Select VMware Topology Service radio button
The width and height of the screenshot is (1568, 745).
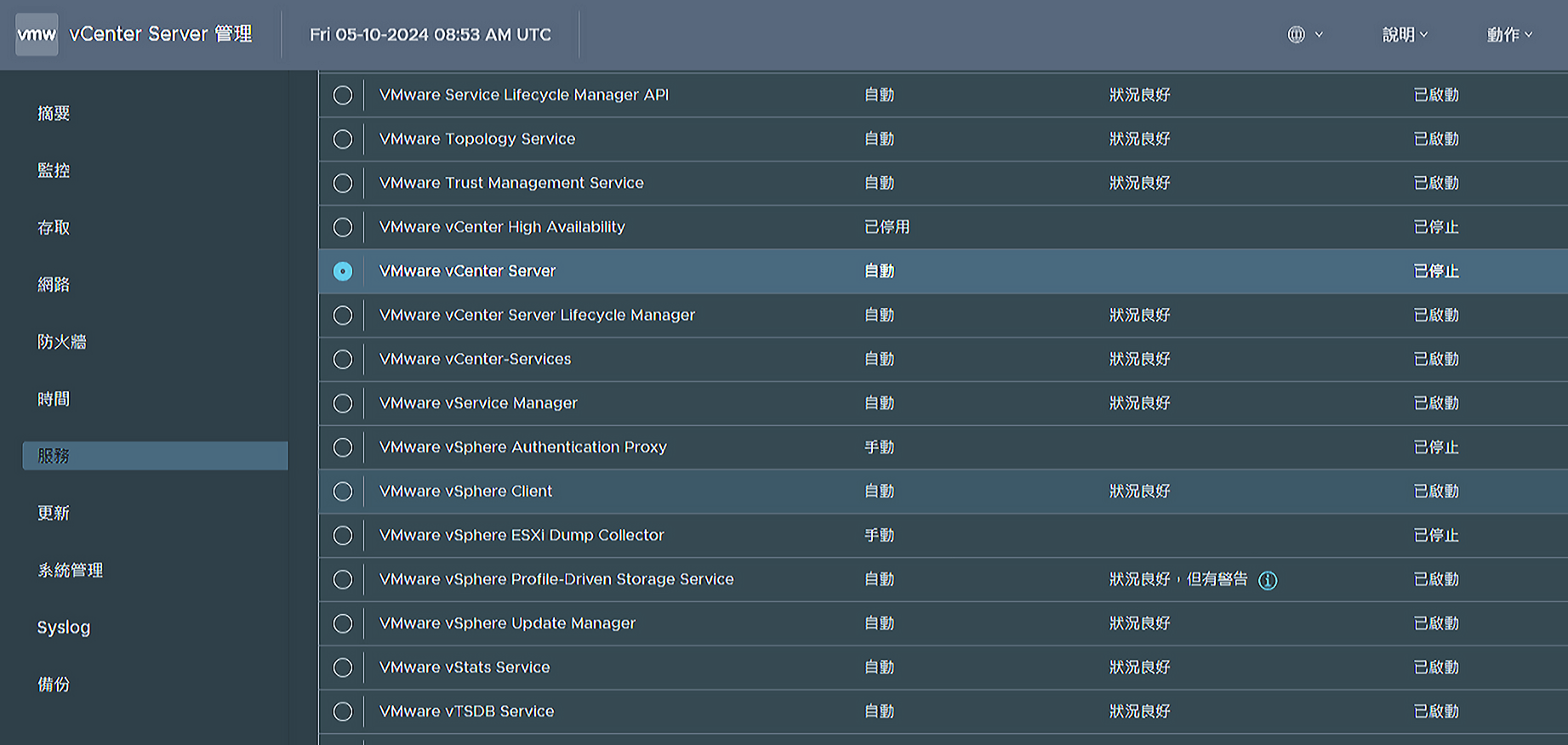(343, 139)
